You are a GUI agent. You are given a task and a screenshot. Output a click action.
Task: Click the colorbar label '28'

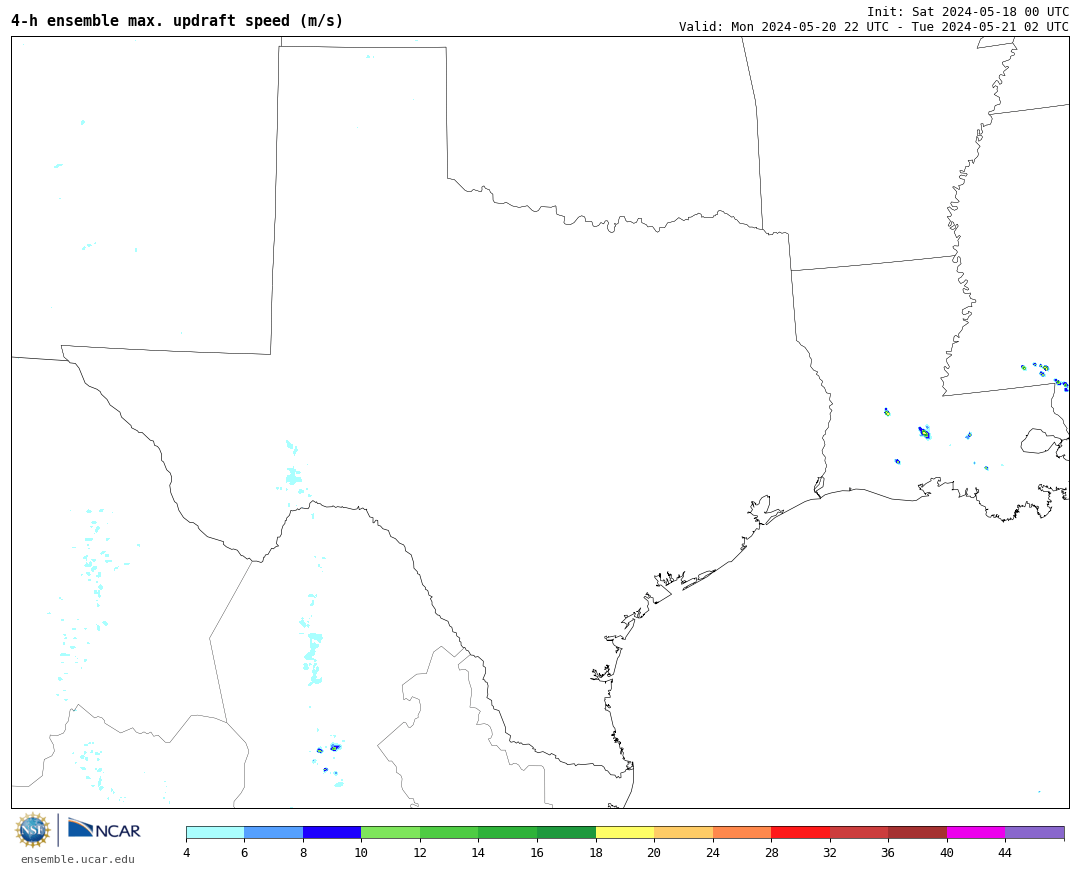771,852
